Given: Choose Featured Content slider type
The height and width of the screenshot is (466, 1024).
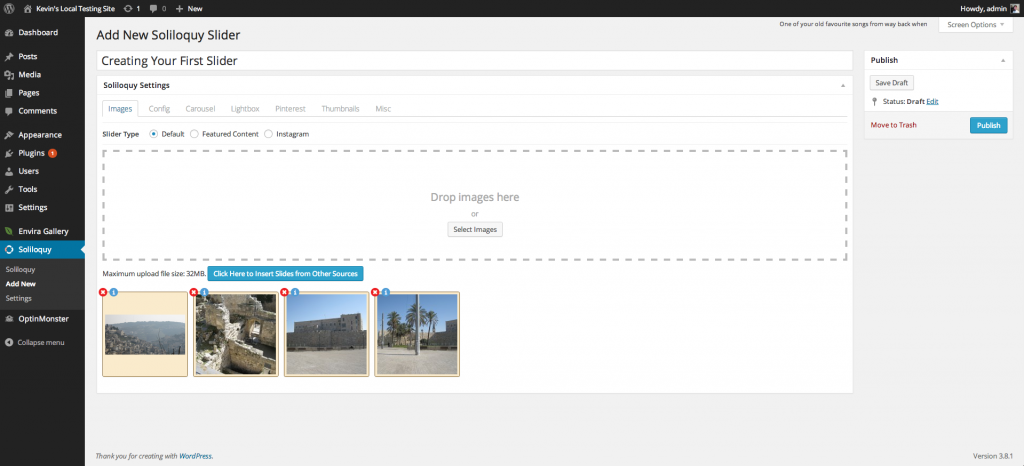Looking at the screenshot, I should 194,134.
